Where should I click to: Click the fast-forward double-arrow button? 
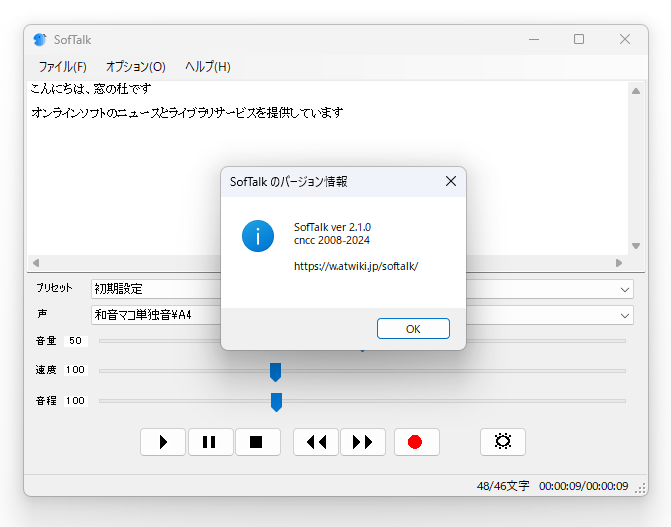363,442
